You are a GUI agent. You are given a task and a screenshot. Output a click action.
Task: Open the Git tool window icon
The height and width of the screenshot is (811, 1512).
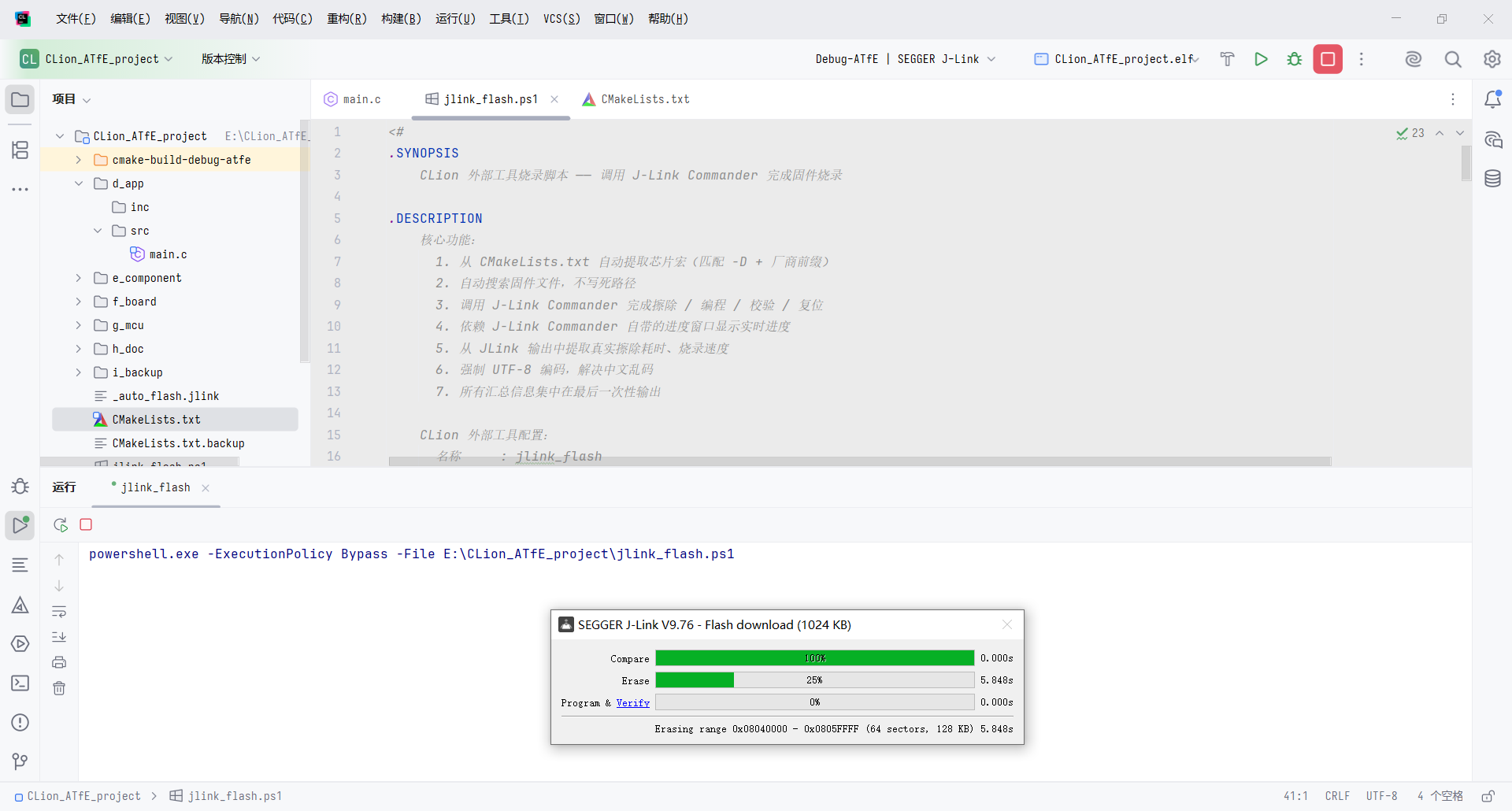point(20,761)
